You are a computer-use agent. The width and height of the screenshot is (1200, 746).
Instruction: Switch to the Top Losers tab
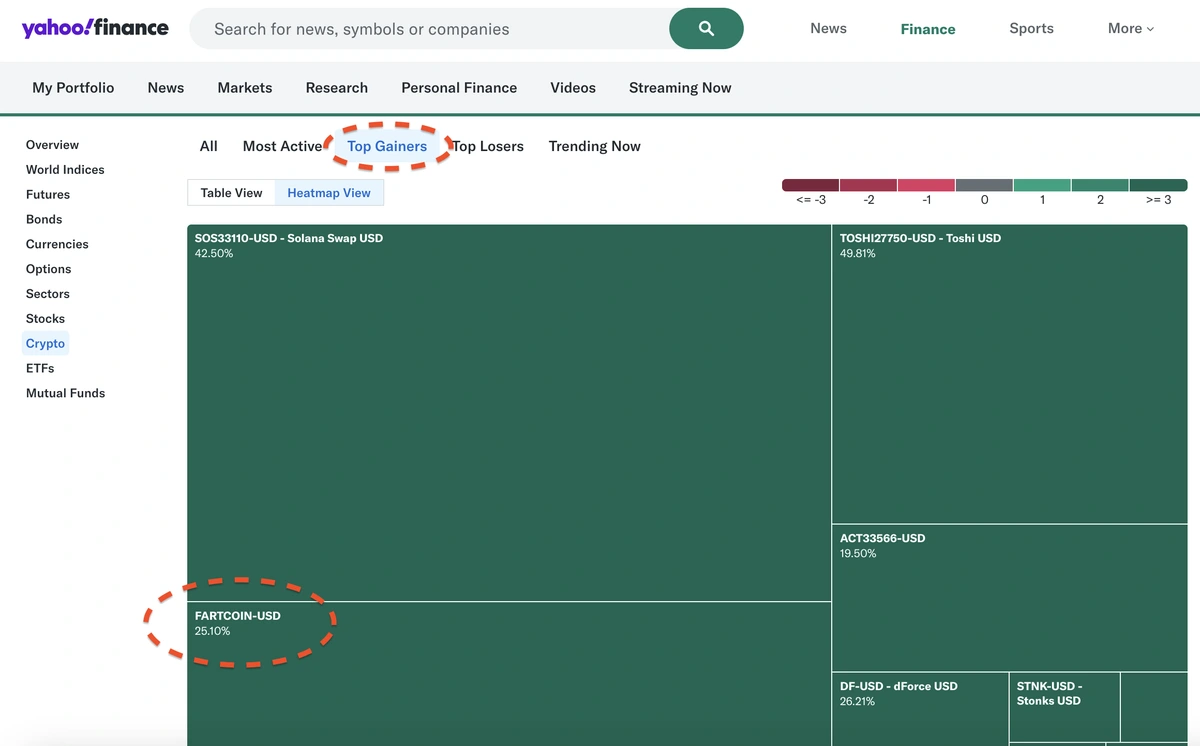coord(488,146)
